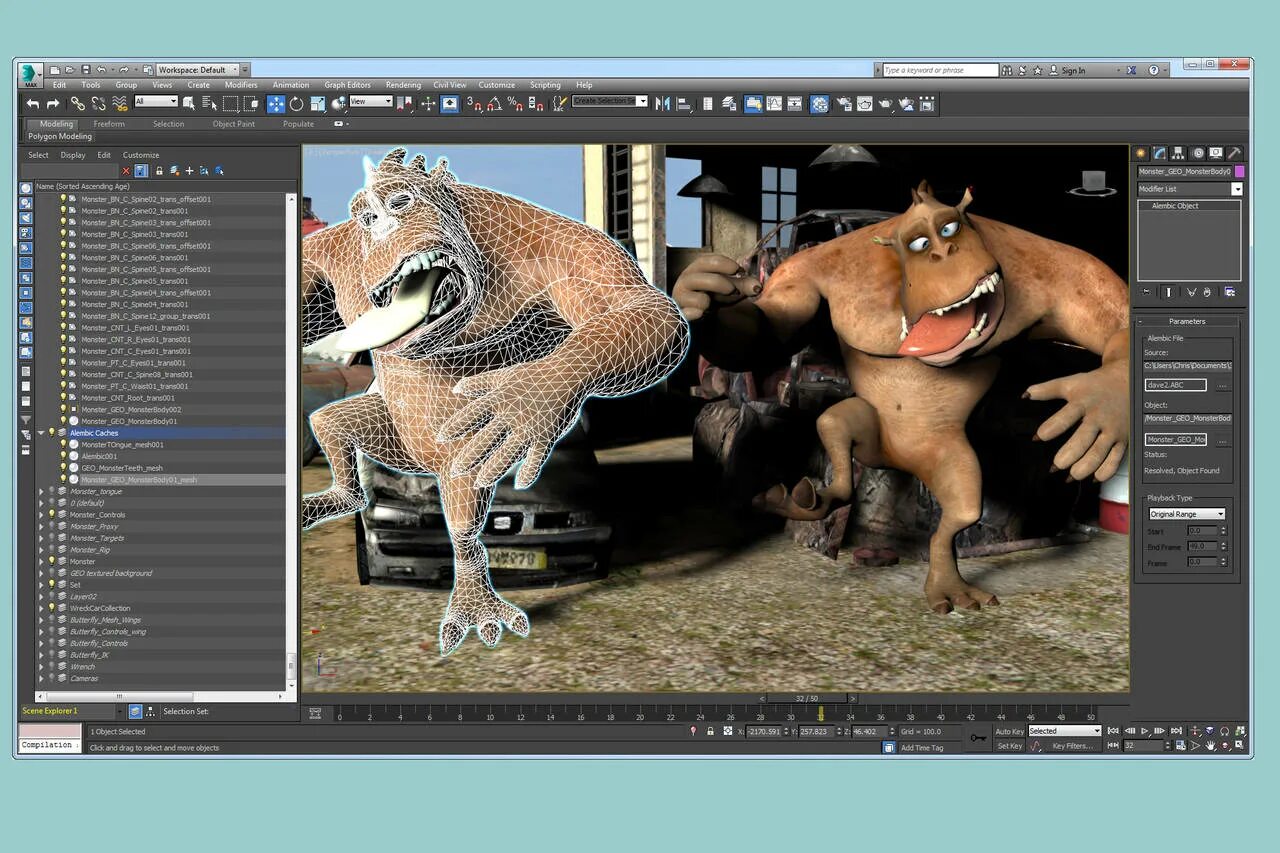Click the Render Production teapot icon
1280x853 pixels.
(885, 103)
